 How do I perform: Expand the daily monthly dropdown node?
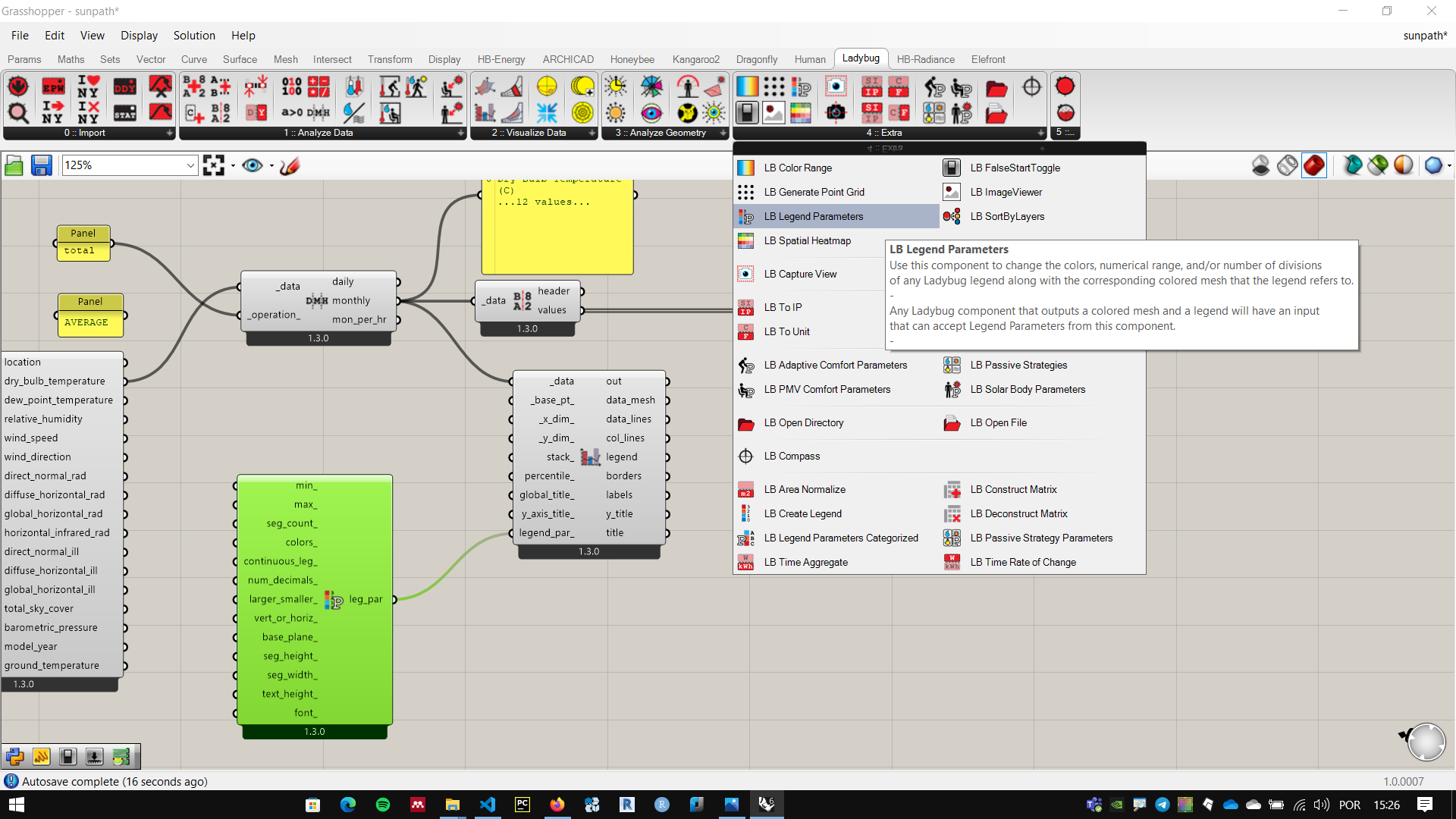point(318,300)
